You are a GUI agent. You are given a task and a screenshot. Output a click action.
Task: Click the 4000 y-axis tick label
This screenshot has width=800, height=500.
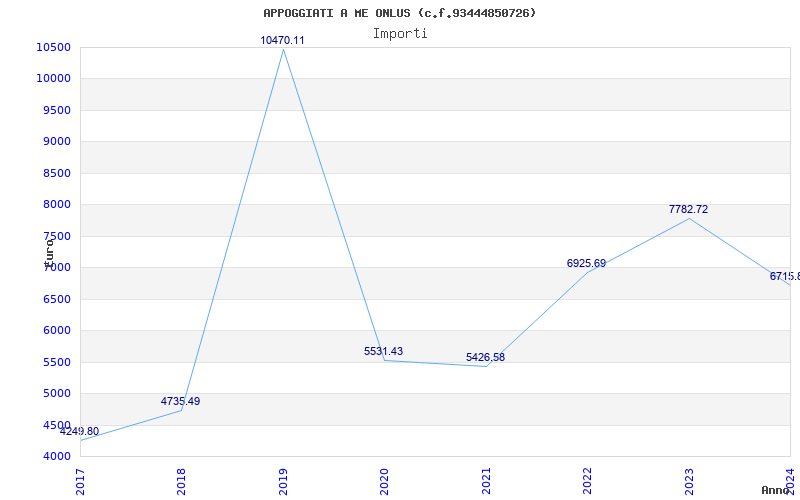point(56,456)
